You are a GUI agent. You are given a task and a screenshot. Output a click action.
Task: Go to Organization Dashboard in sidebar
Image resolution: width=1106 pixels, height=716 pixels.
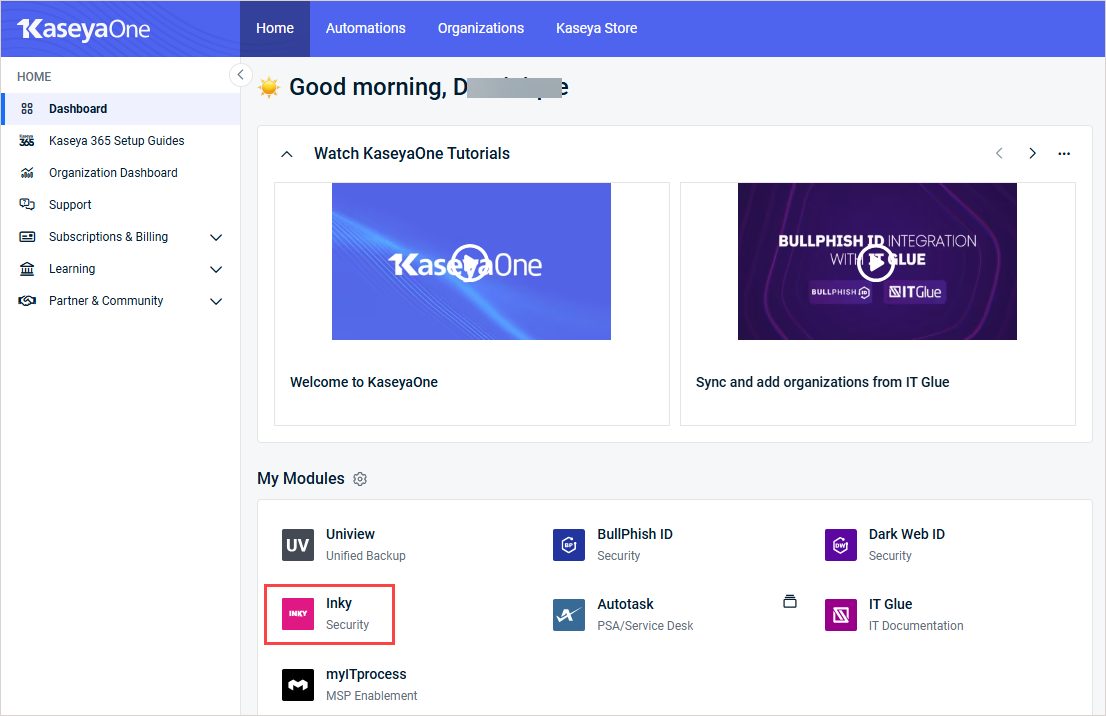click(x=113, y=173)
